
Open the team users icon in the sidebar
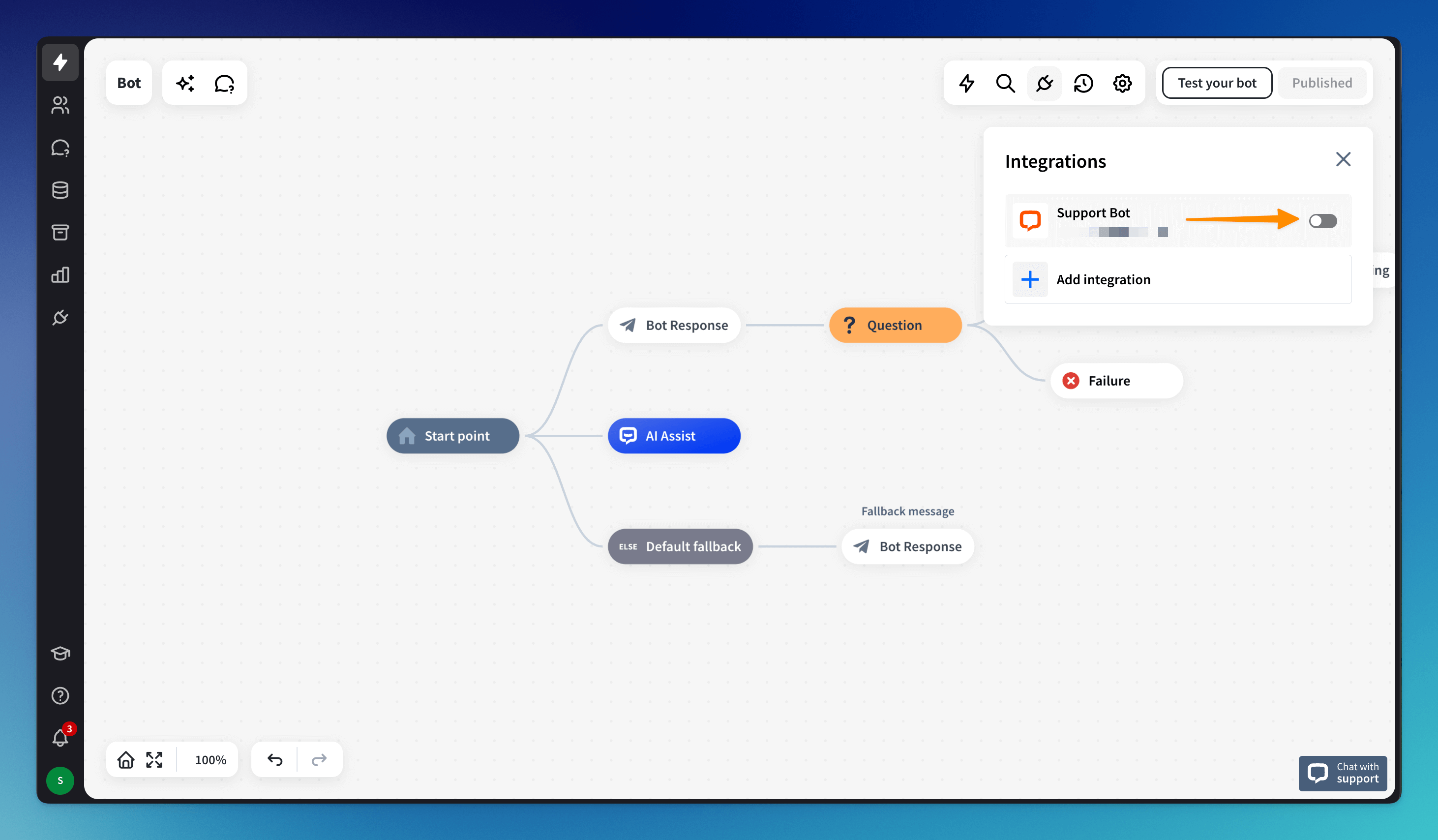point(60,105)
